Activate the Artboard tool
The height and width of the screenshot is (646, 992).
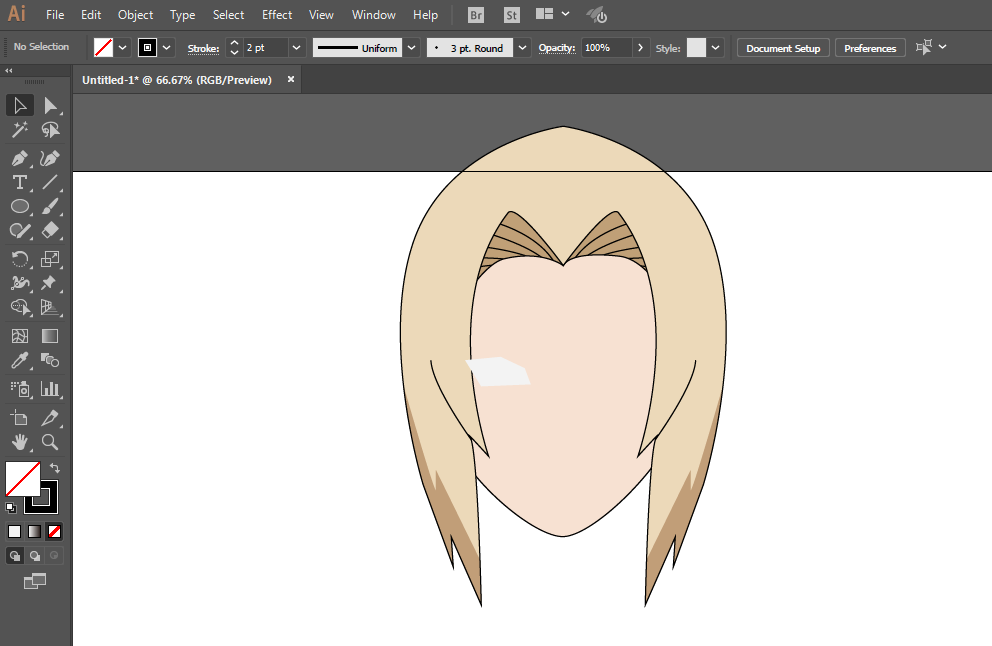point(20,418)
